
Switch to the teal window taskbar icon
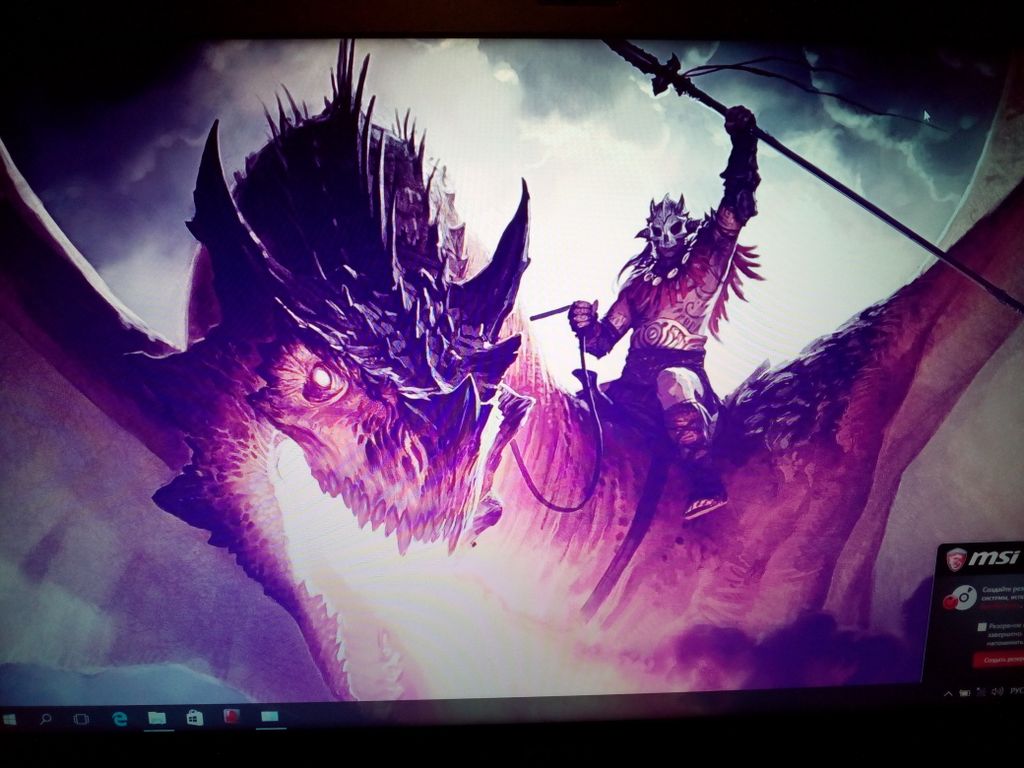pos(269,716)
